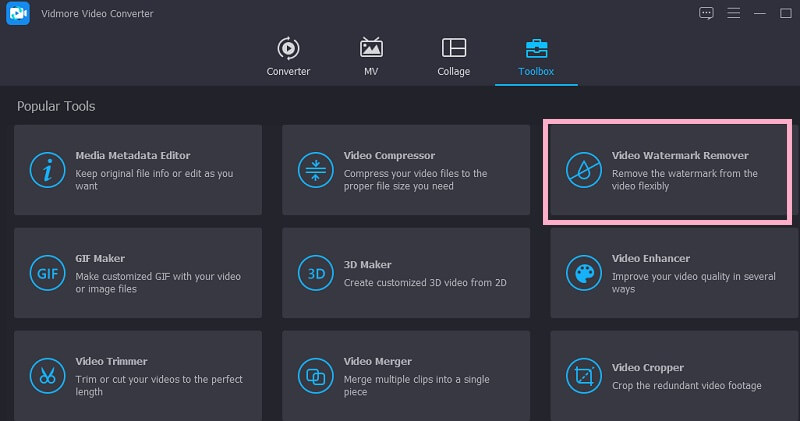Click the Video Enhancer palette icon
This screenshot has height=421, width=800.
point(582,273)
